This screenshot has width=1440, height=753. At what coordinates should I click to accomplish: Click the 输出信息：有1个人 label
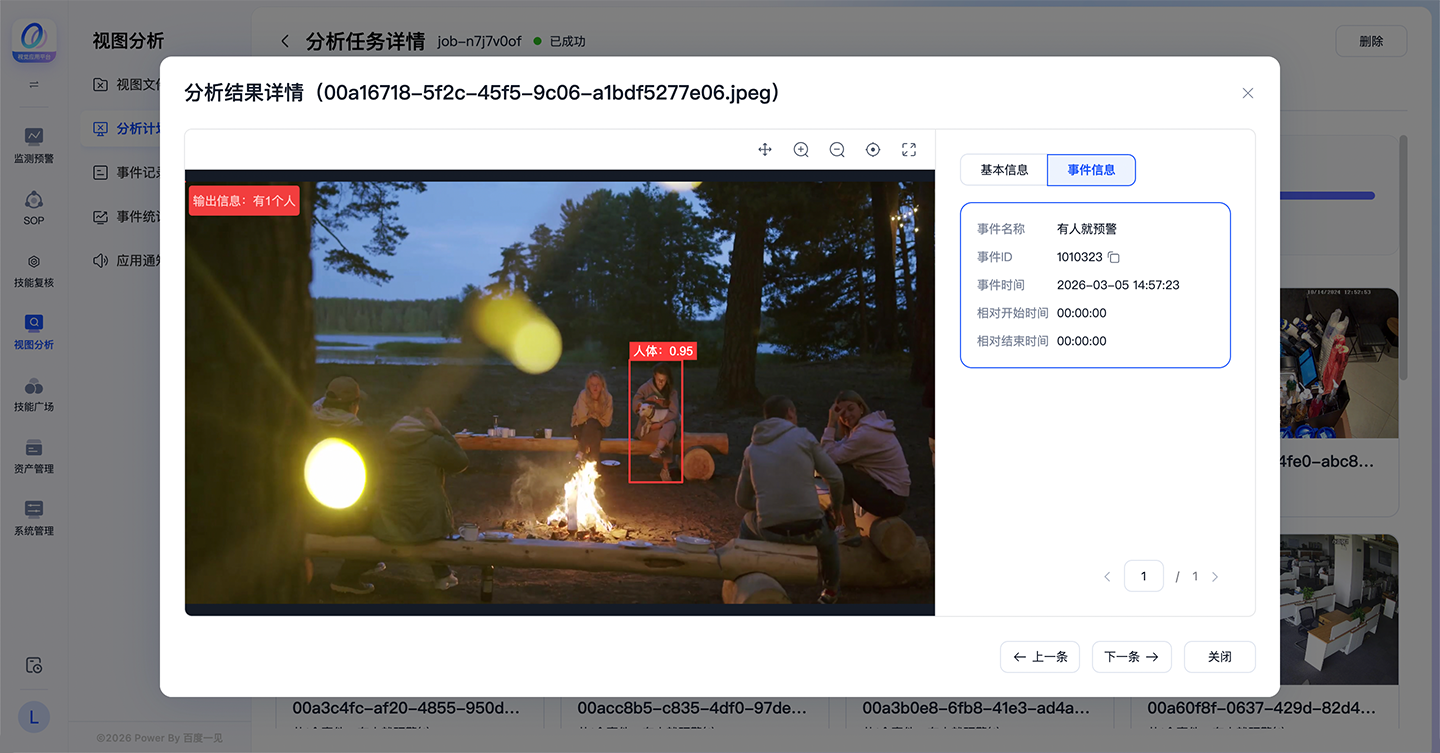pyautogui.click(x=244, y=201)
